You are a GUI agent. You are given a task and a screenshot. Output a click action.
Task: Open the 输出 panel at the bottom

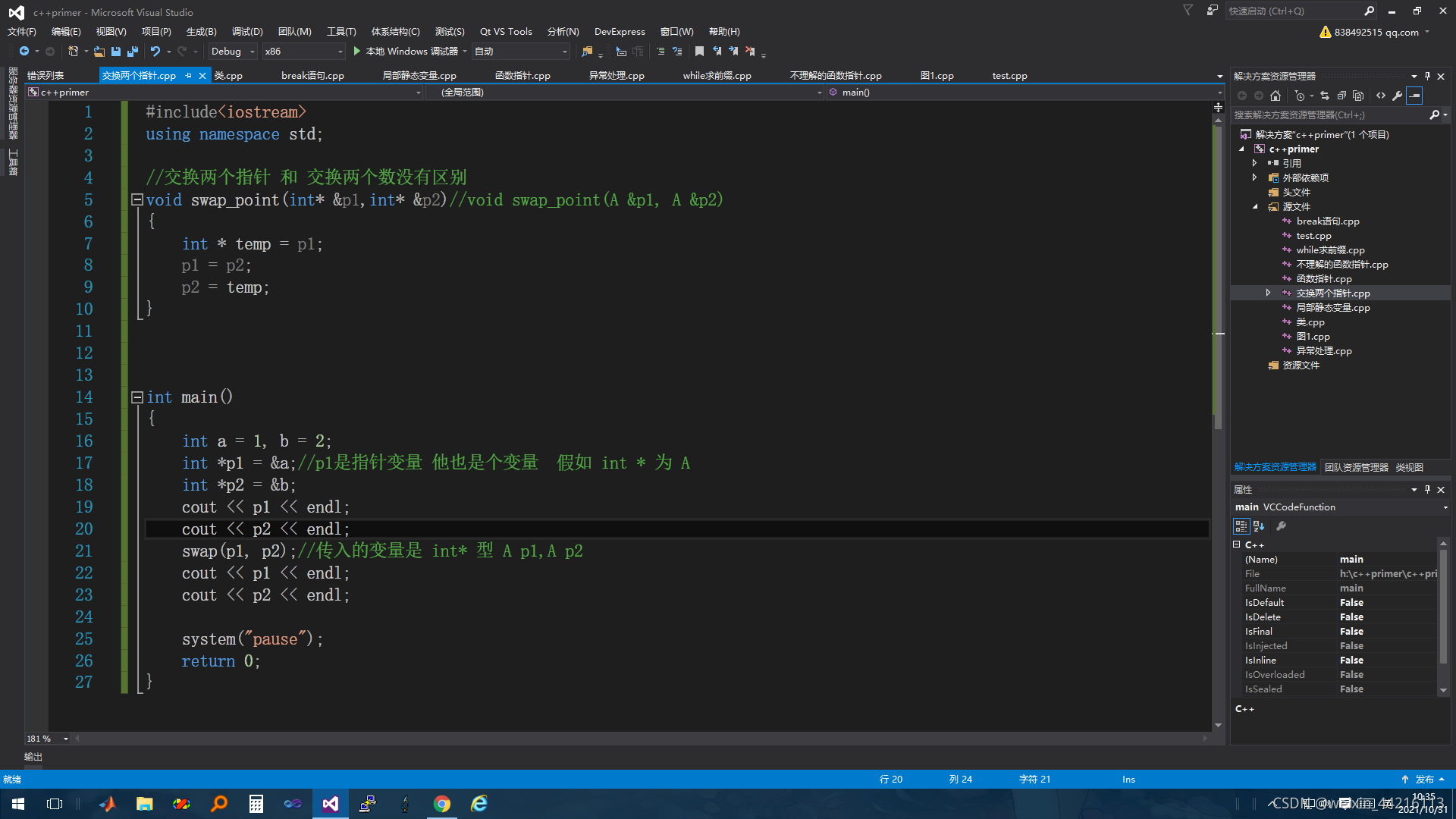pyautogui.click(x=33, y=757)
